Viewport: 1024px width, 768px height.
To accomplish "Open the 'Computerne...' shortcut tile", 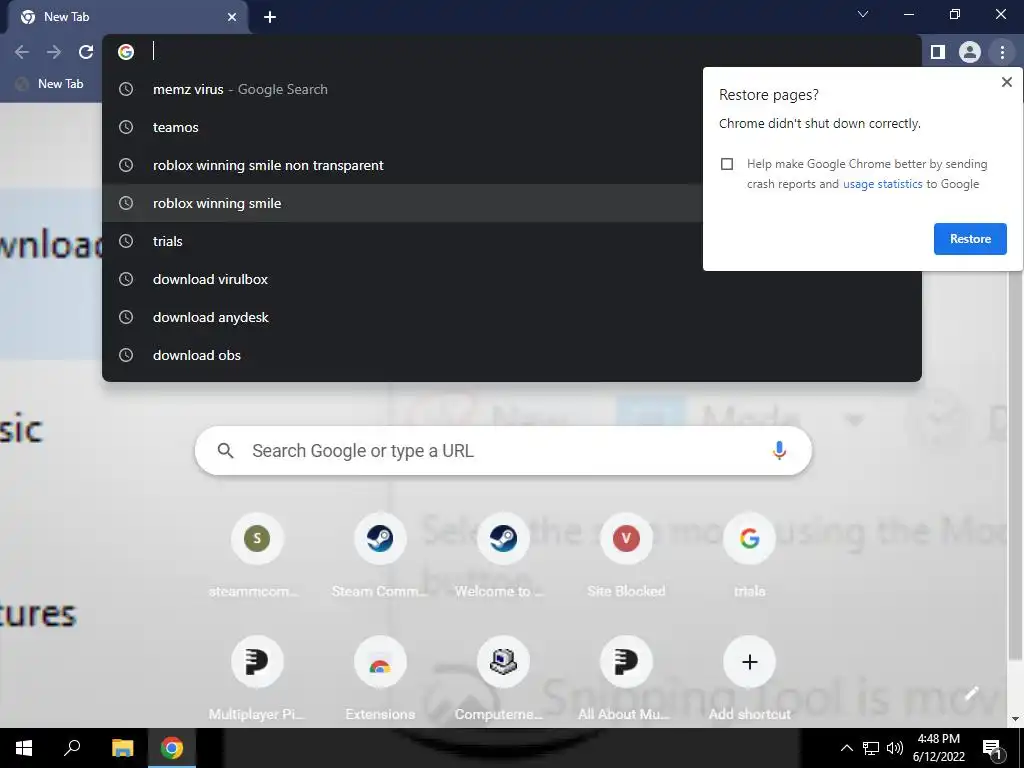I will pyautogui.click(x=503, y=678).
